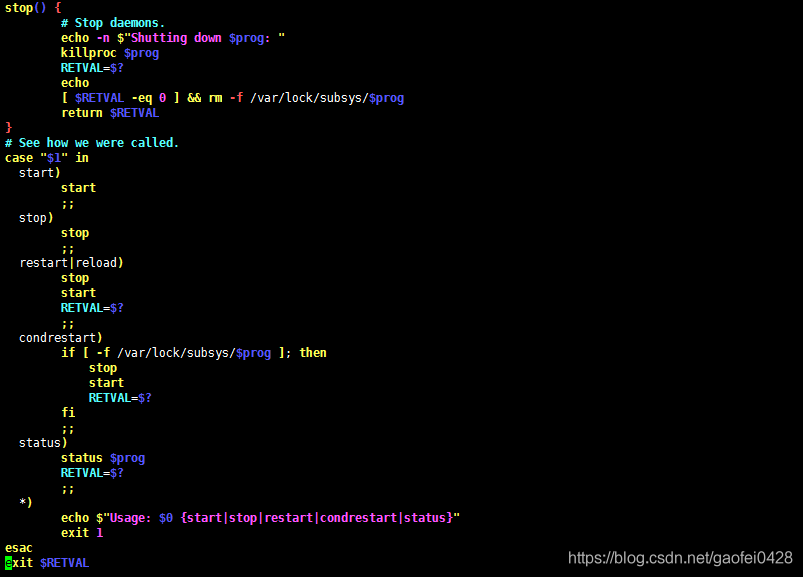Select the "status $prog" command line

pyautogui.click(x=102, y=458)
